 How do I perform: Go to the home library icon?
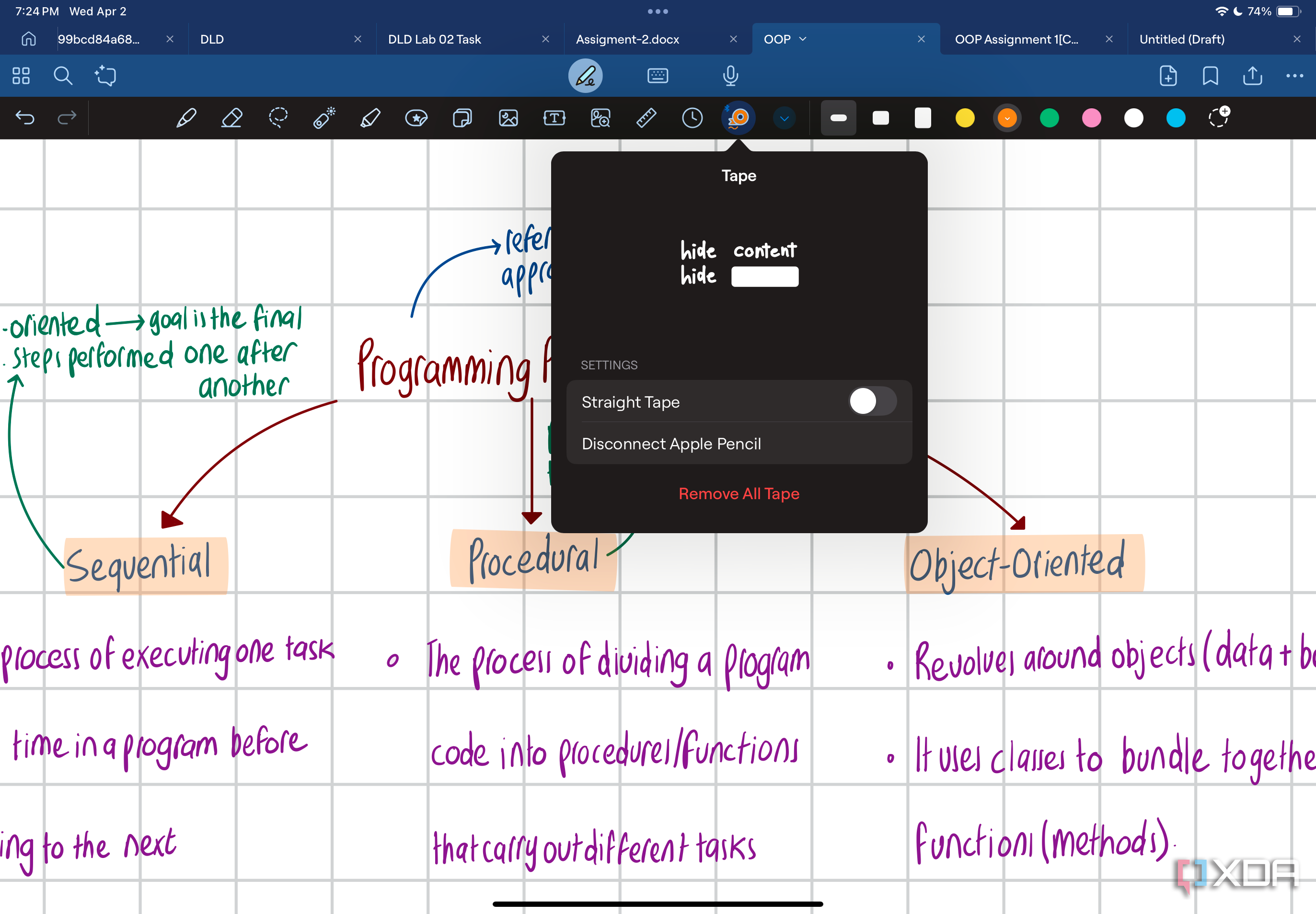point(29,39)
